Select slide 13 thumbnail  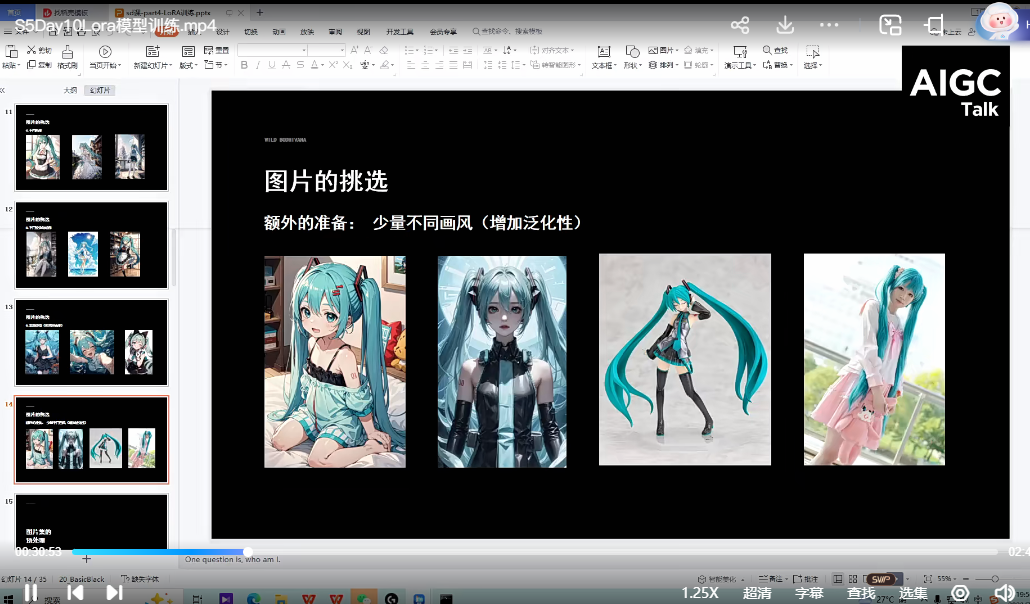pos(91,342)
